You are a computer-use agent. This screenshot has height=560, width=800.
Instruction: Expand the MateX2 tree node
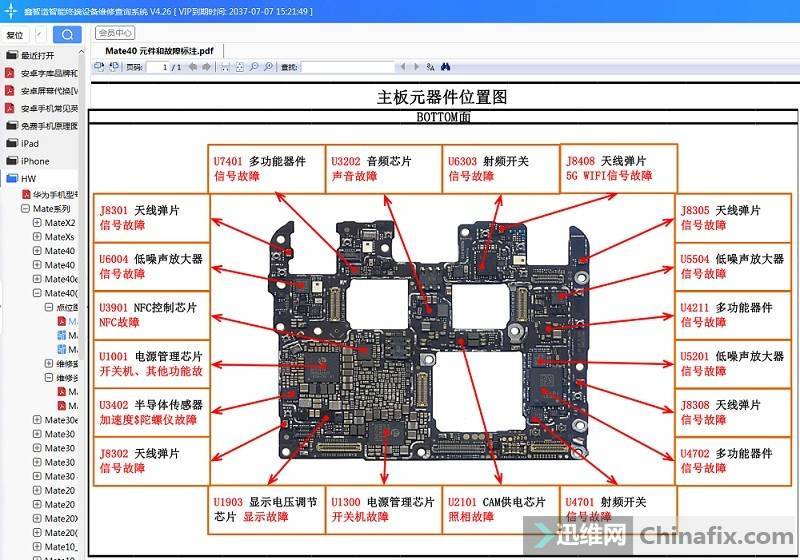[37, 223]
